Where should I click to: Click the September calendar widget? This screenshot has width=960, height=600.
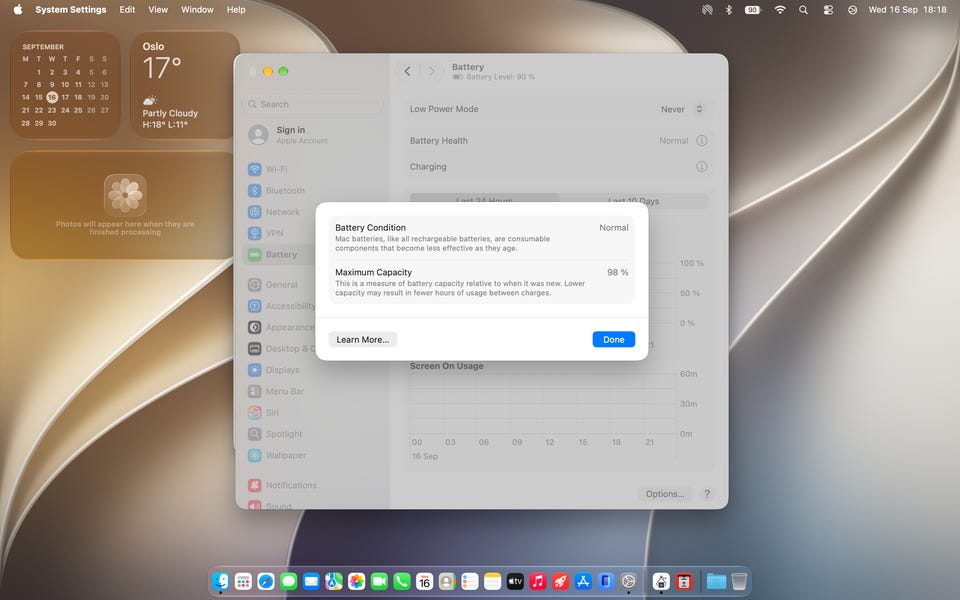tap(65, 85)
